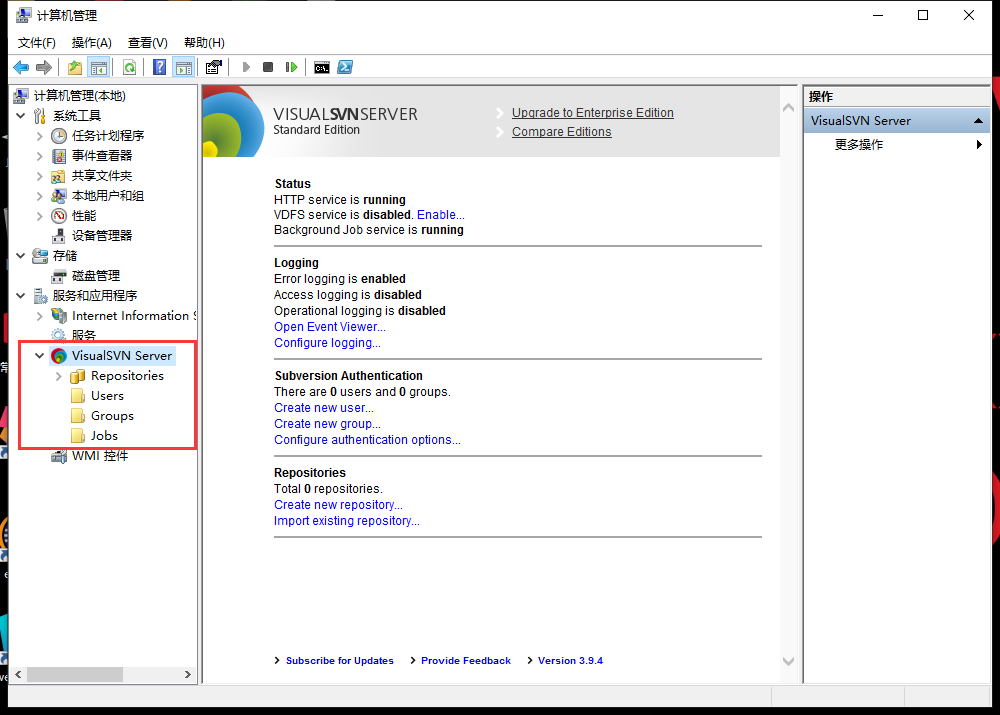Click Upgrade to Enterprise Edition link
This screenshot has height=715, width=1000.
pos(592,113)
